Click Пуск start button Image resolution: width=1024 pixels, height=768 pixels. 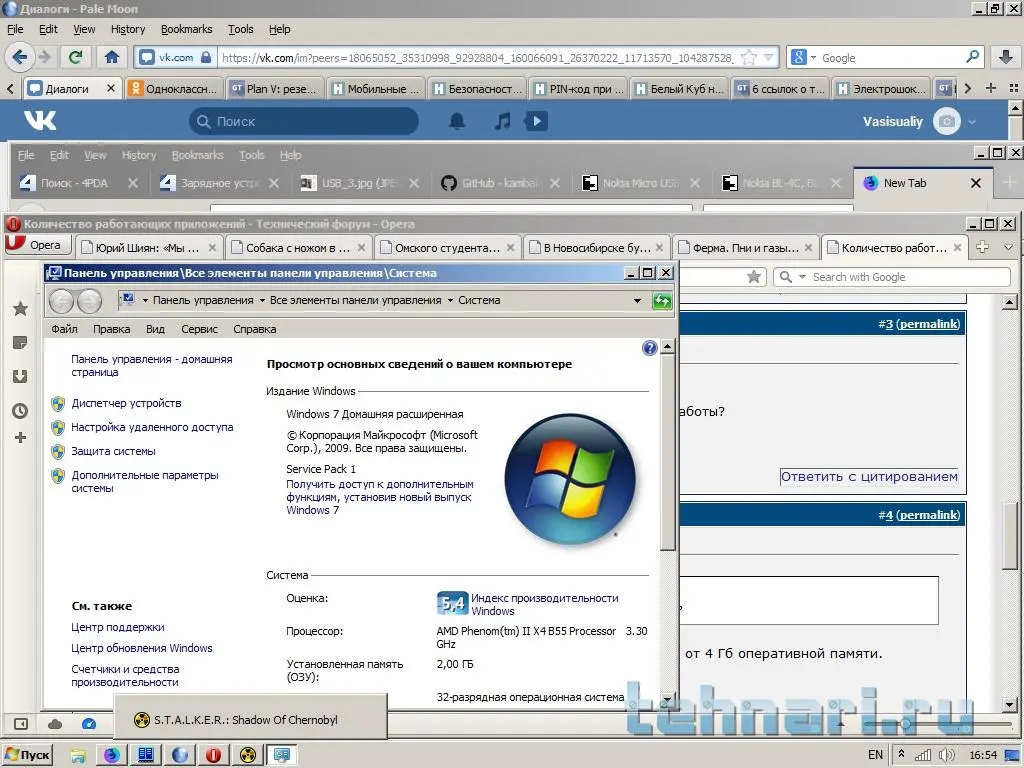coord(27,755)
